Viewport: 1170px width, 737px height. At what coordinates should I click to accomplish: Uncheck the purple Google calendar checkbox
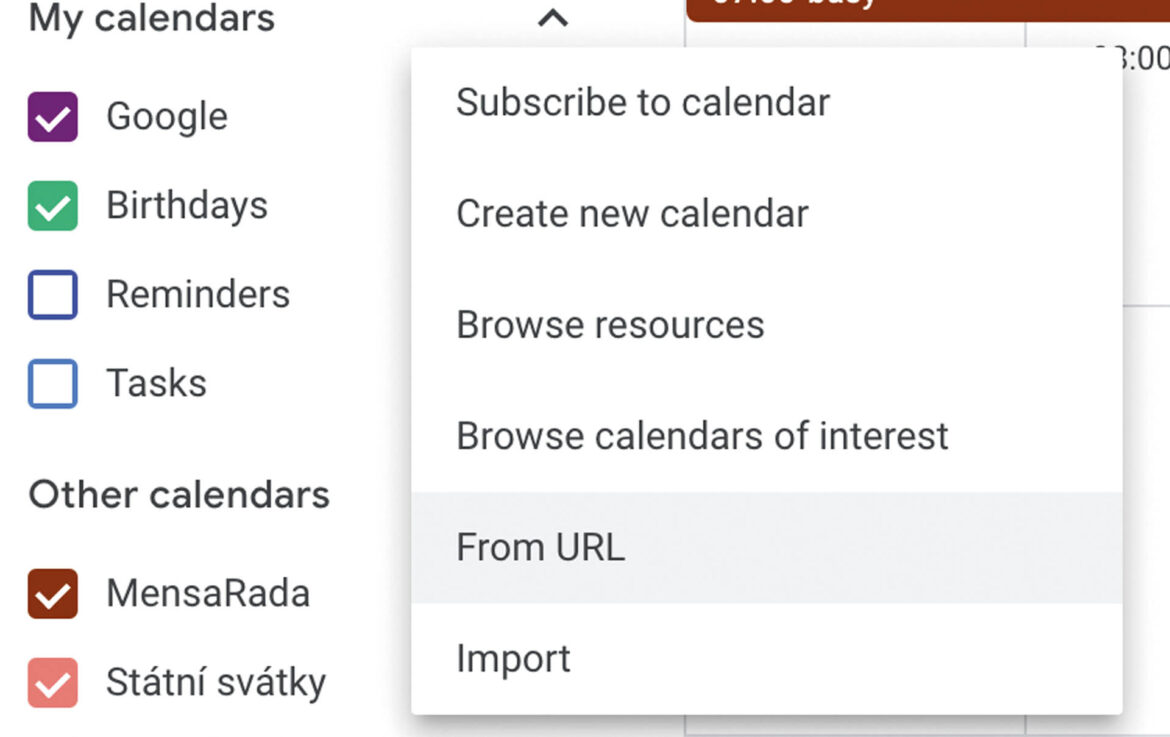(53, 117)
